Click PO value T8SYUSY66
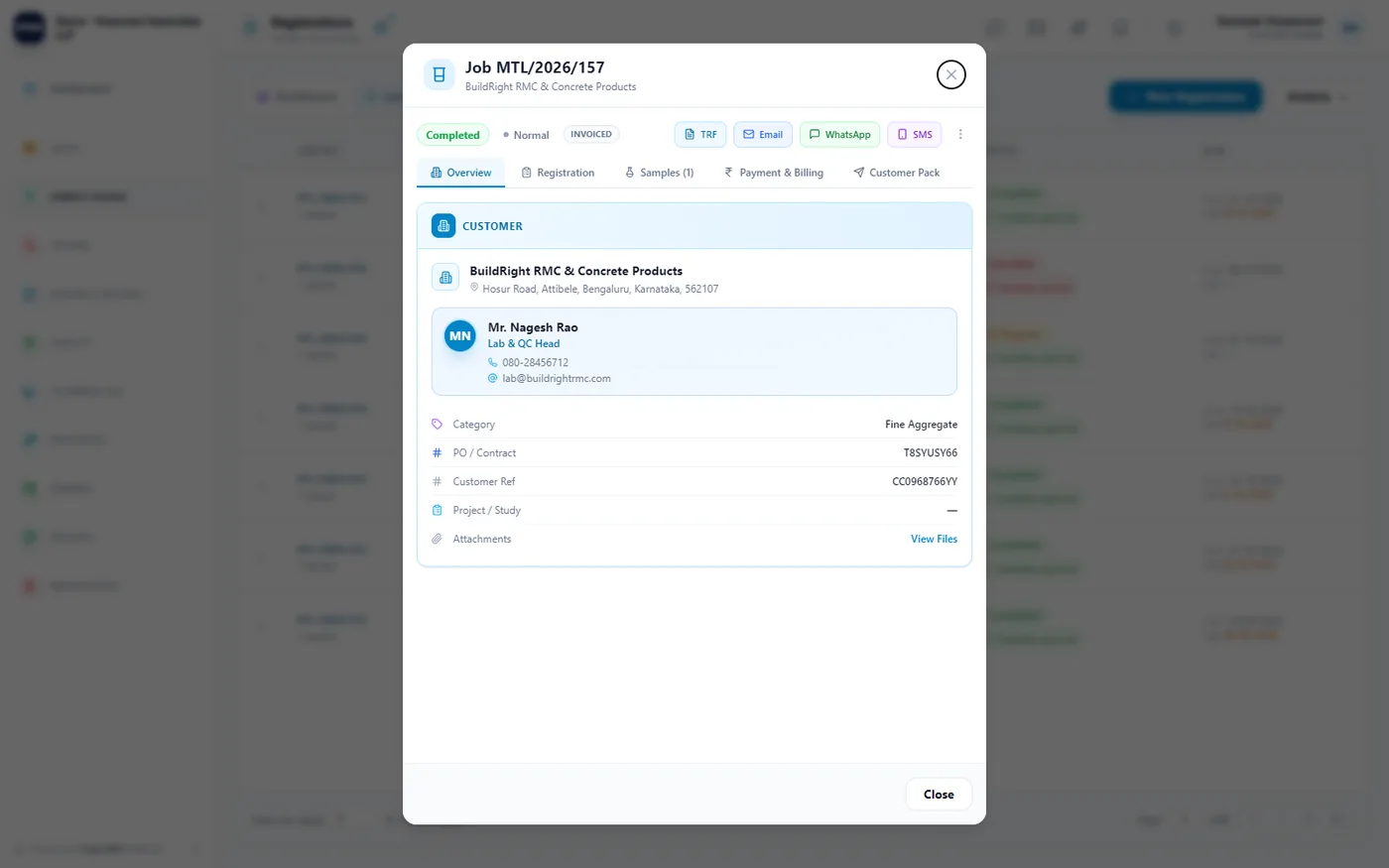 [931, 452]
